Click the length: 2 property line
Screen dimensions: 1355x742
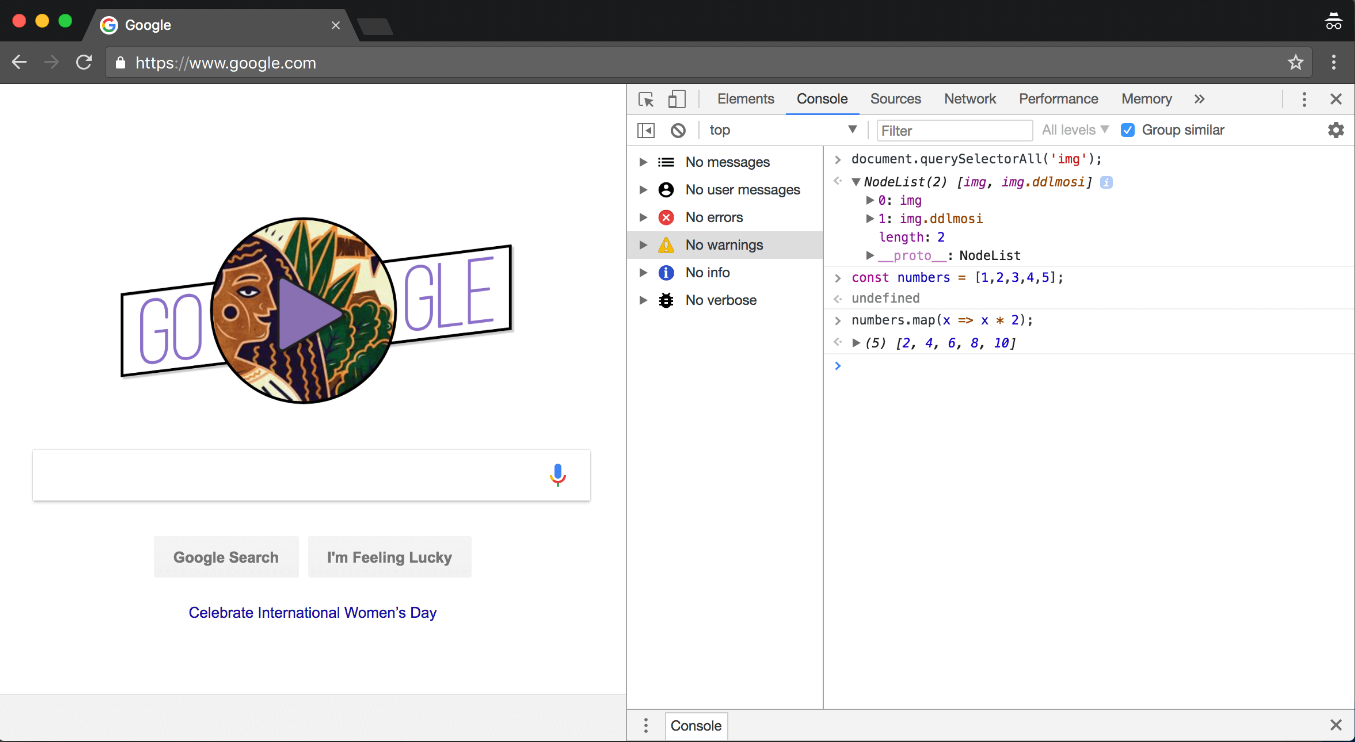tap(912, 238)
